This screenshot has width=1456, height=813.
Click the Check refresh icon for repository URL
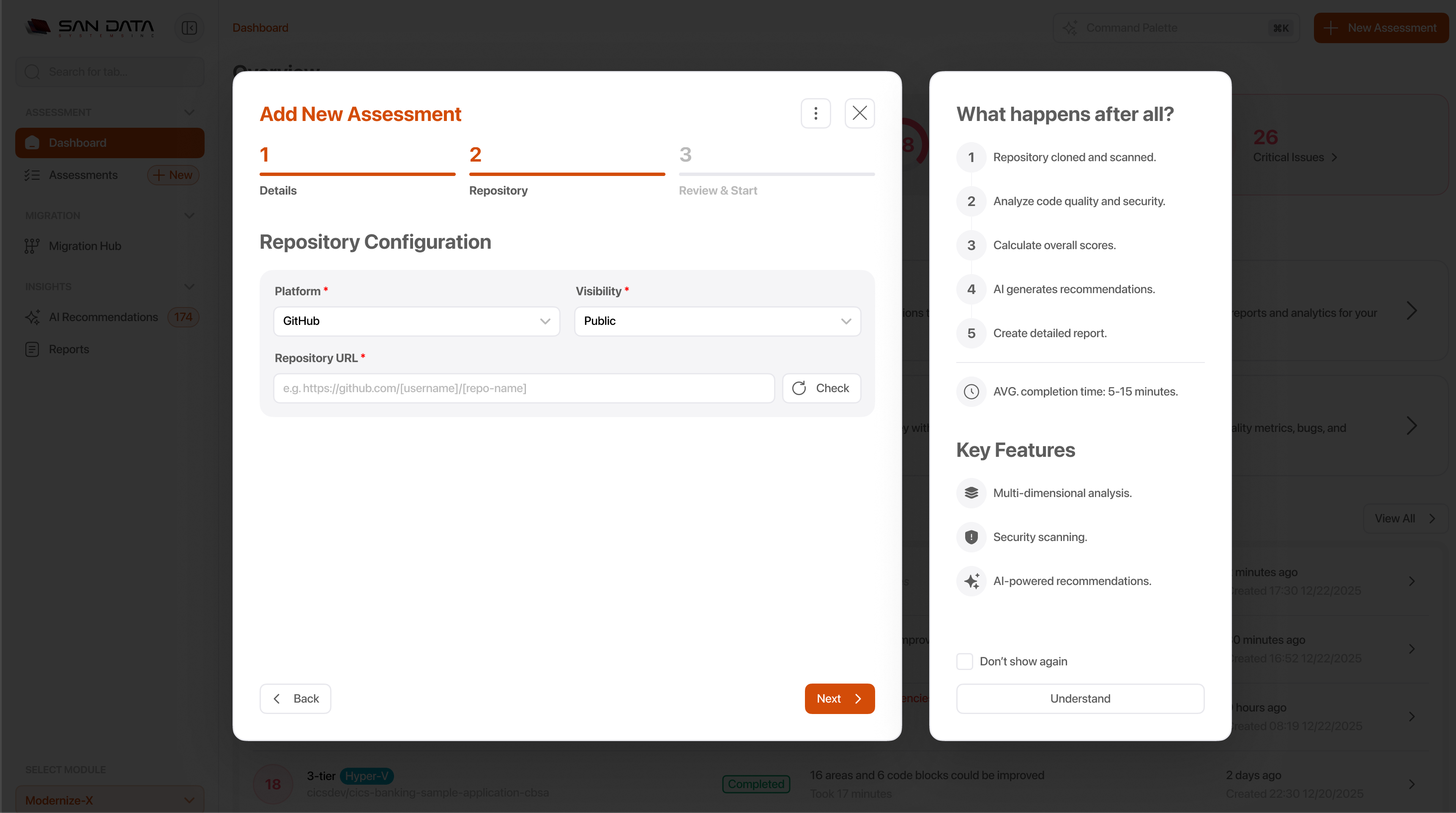(799, 388)
